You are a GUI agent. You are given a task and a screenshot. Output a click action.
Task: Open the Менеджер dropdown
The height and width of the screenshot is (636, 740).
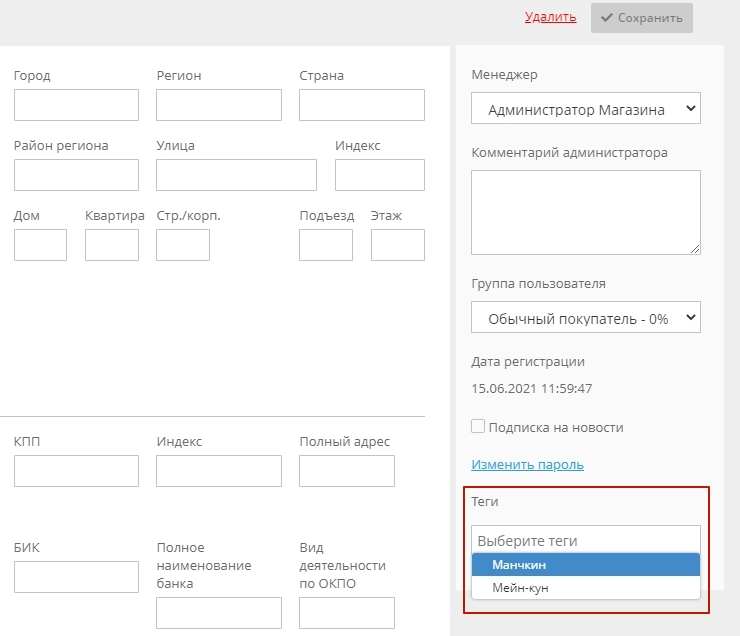(585, 109)
